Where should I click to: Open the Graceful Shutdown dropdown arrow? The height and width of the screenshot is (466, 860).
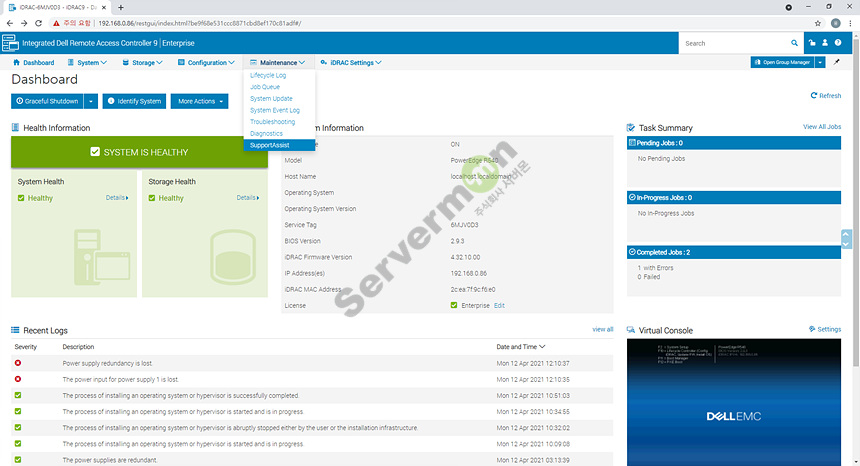coord(91,101)
